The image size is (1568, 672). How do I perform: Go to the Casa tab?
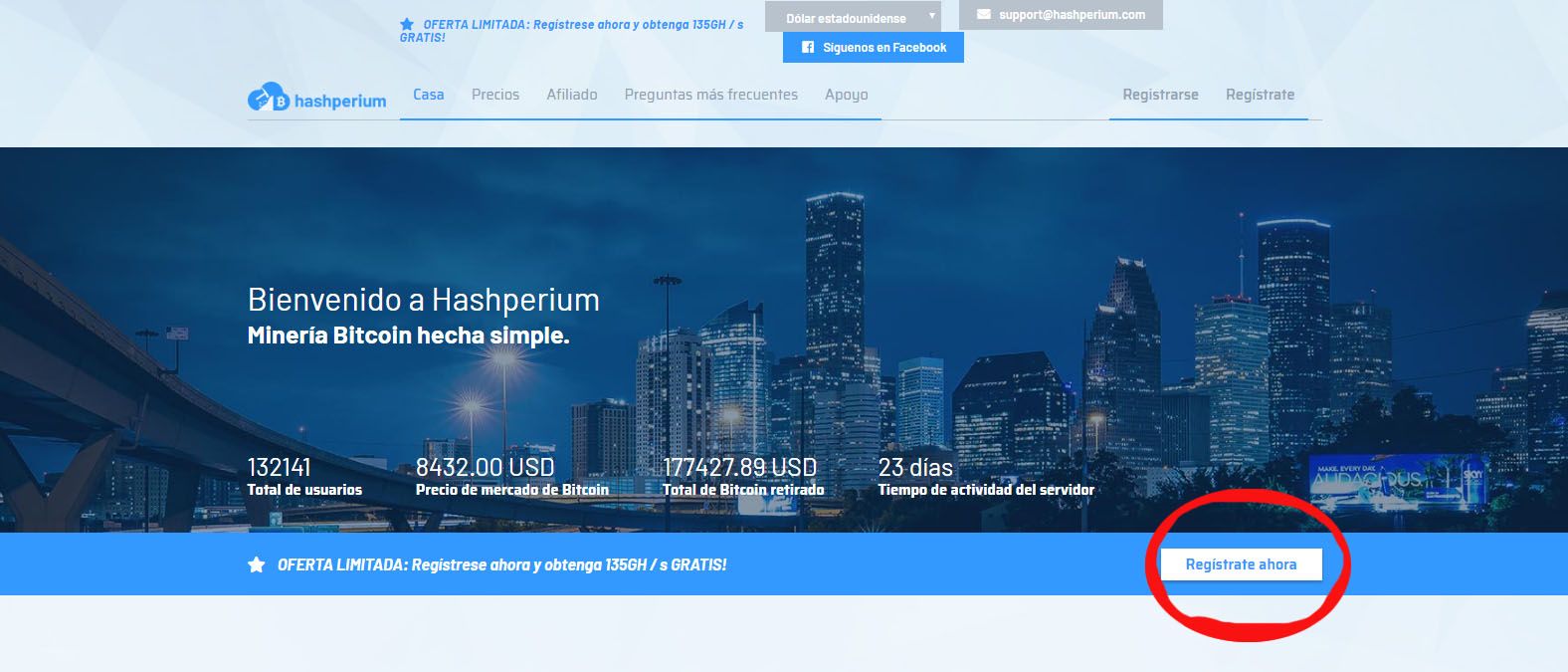[429, 95]
